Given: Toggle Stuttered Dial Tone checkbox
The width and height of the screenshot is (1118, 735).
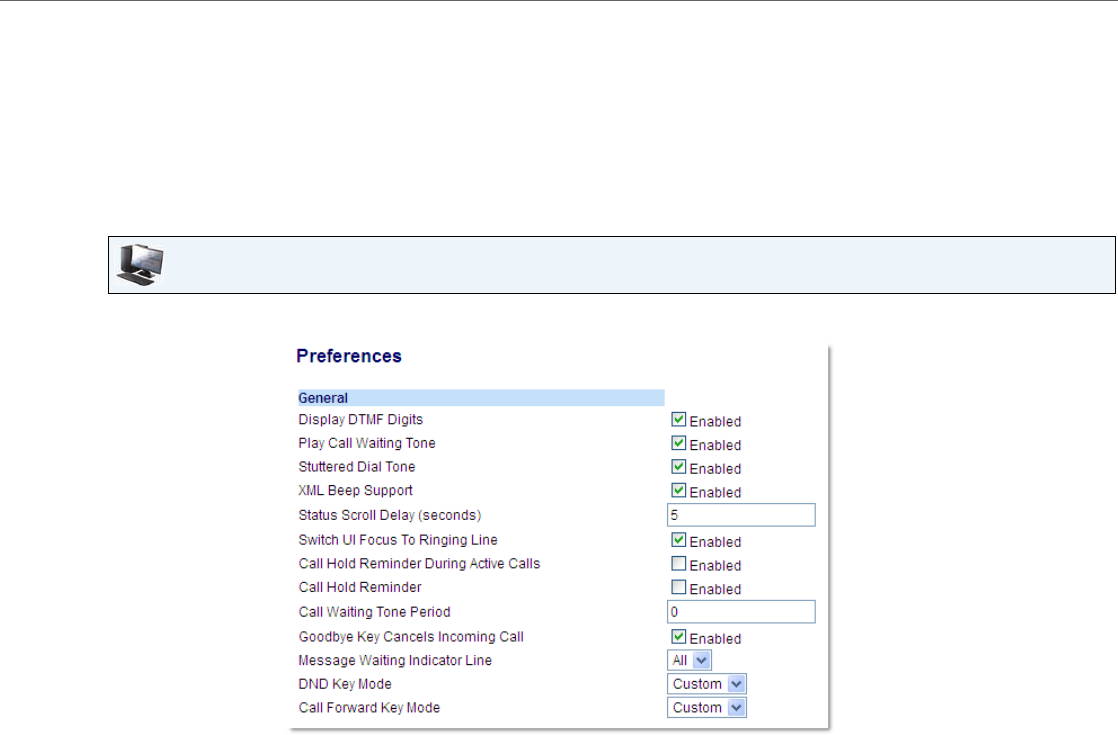Looking at the screenshot, I should [x=679, y=466].
